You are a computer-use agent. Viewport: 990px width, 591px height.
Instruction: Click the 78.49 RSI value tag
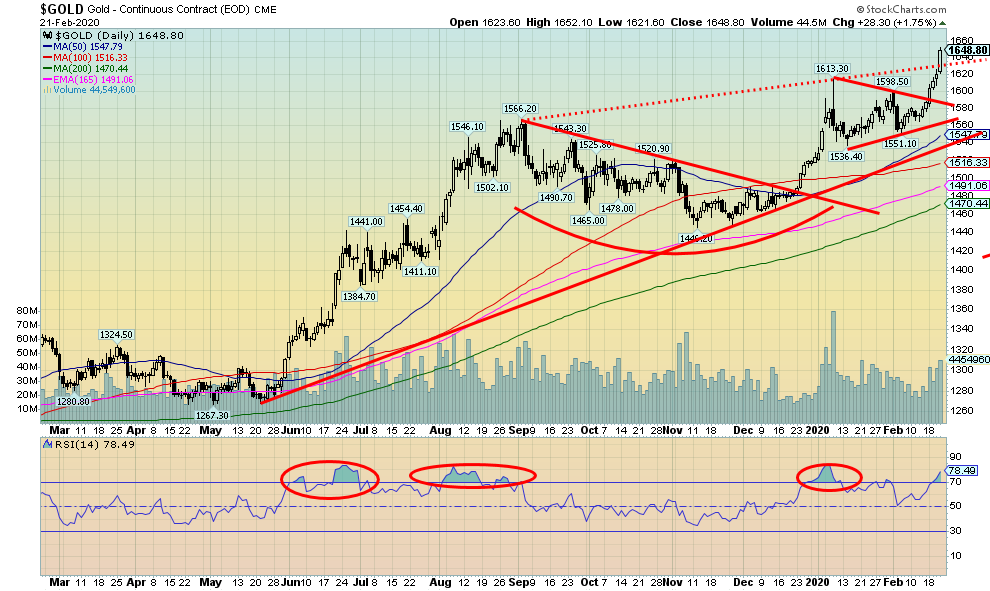[966, 469]
